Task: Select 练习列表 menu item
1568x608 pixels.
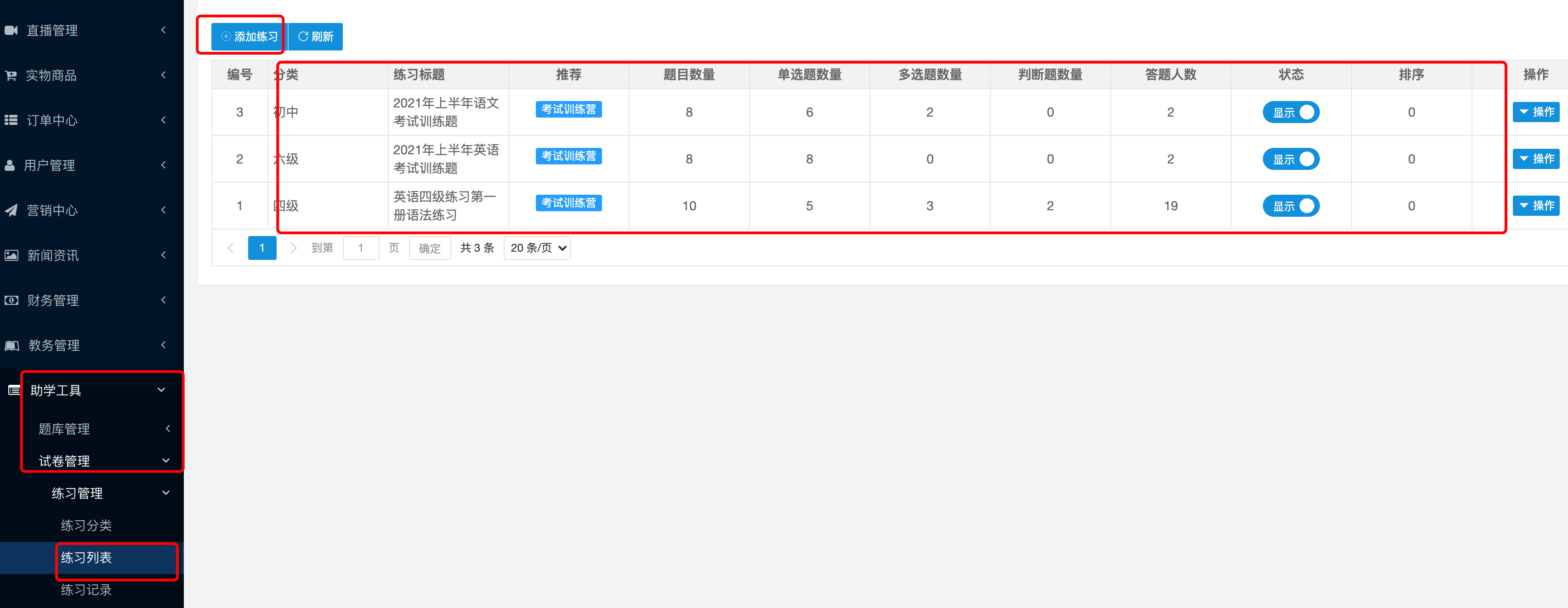Action: (x=92, y=557)
